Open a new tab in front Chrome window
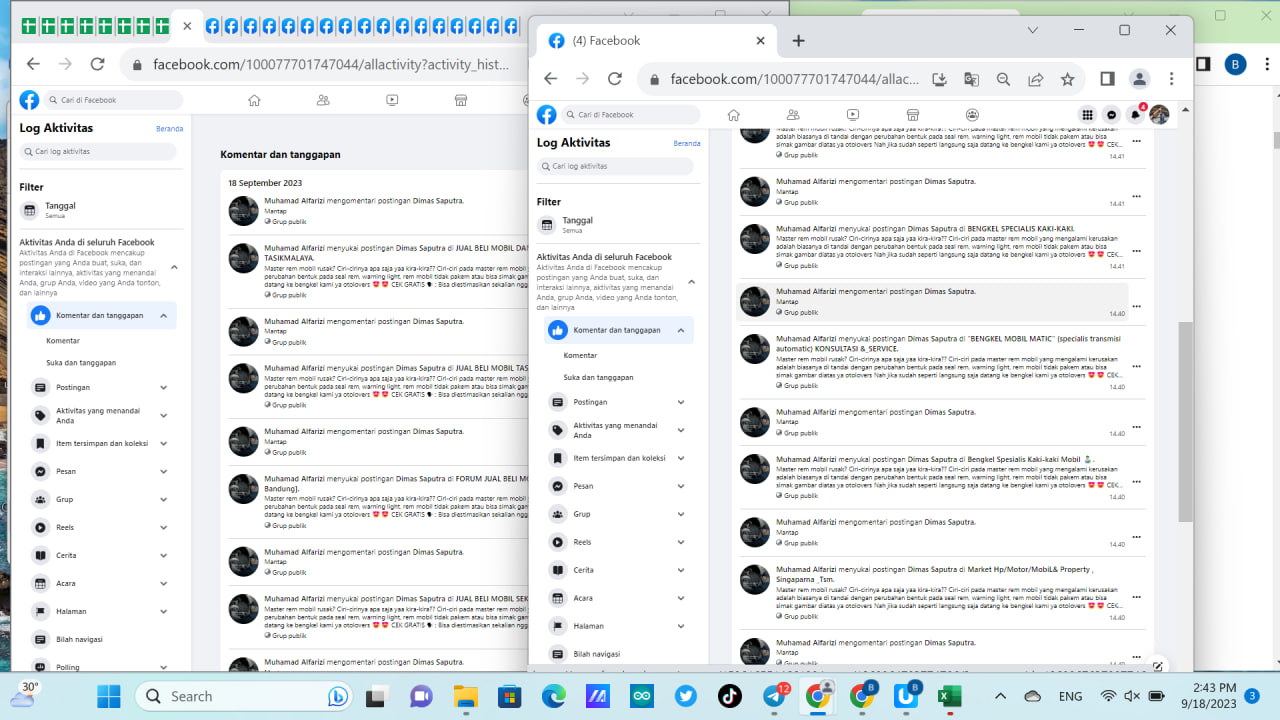The width and height of the screenshot is (1280, 720). (x=798, y=41)
